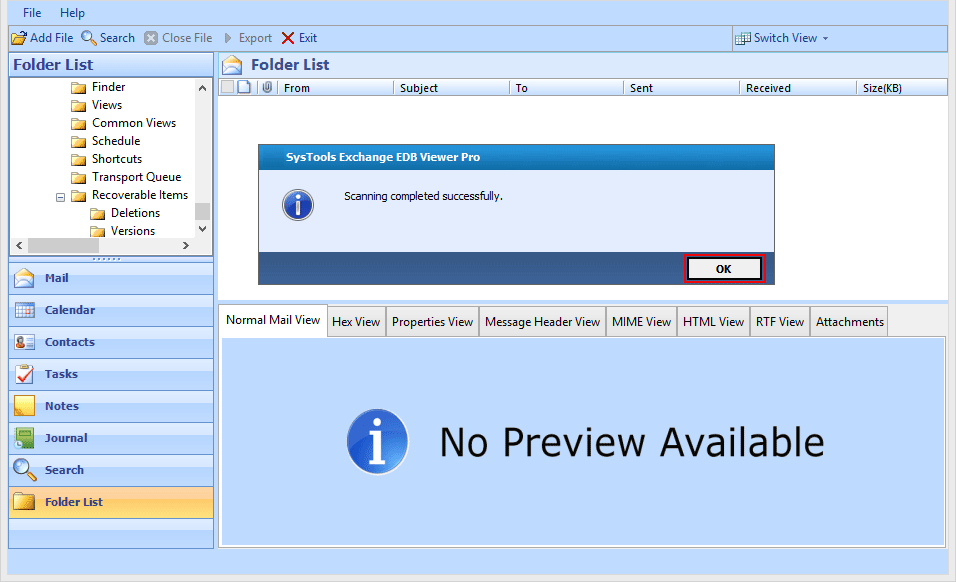Click the Views folder icon
This screenshot has width=956, height=582.
(x=78, y=106)
